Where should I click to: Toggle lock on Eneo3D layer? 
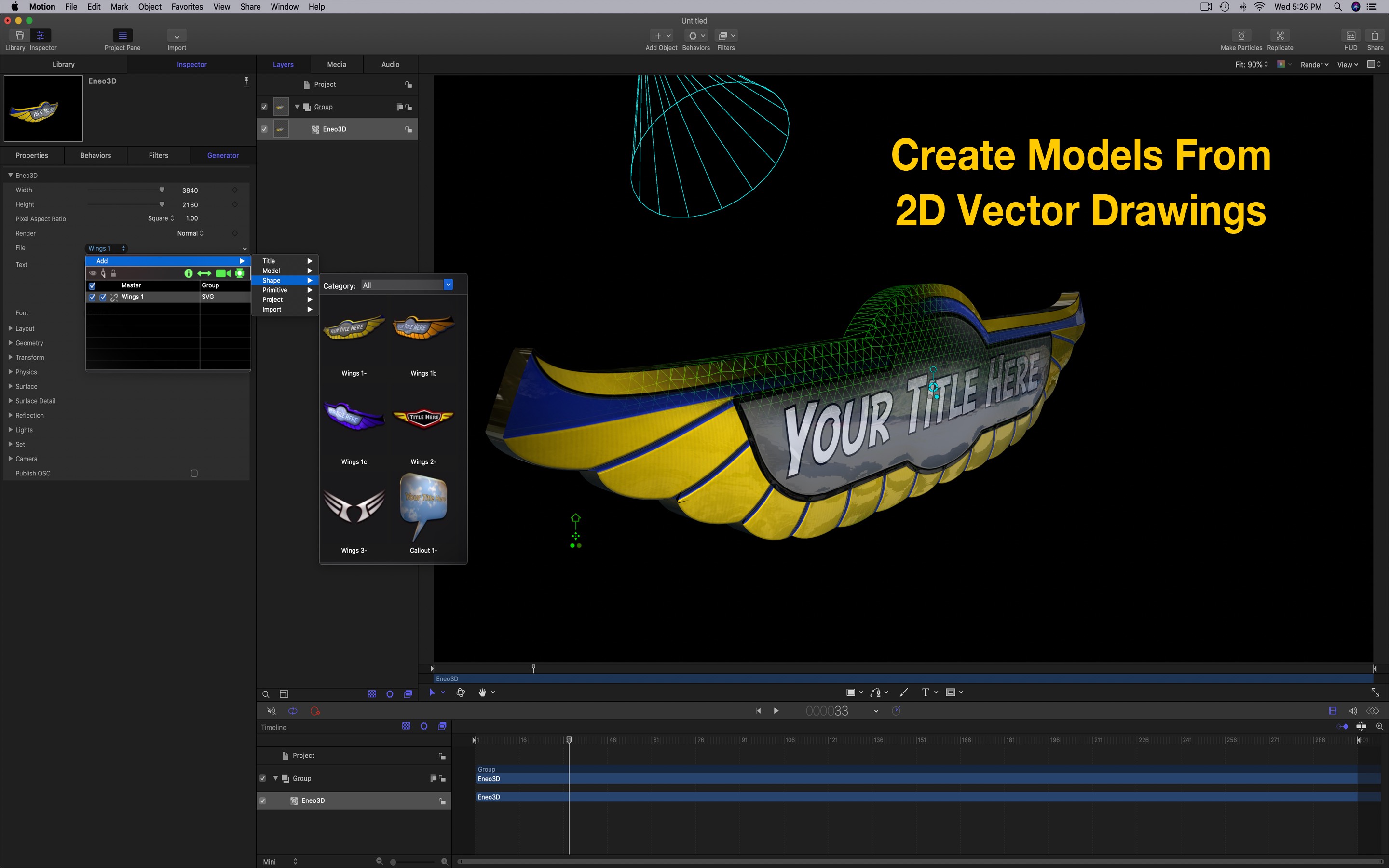(x=408, y=129)
